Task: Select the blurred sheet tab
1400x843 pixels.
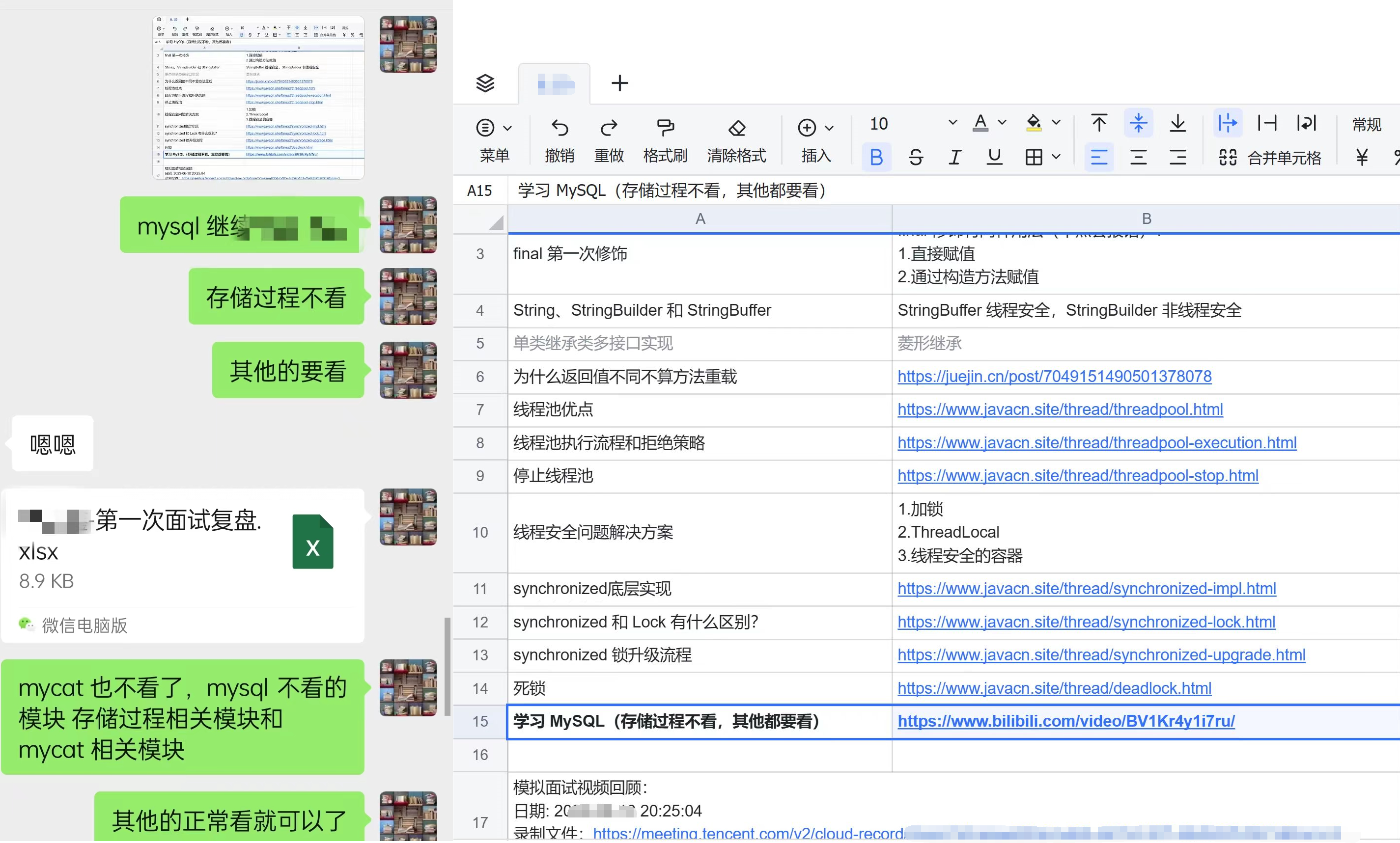Action: coord(555,84)
